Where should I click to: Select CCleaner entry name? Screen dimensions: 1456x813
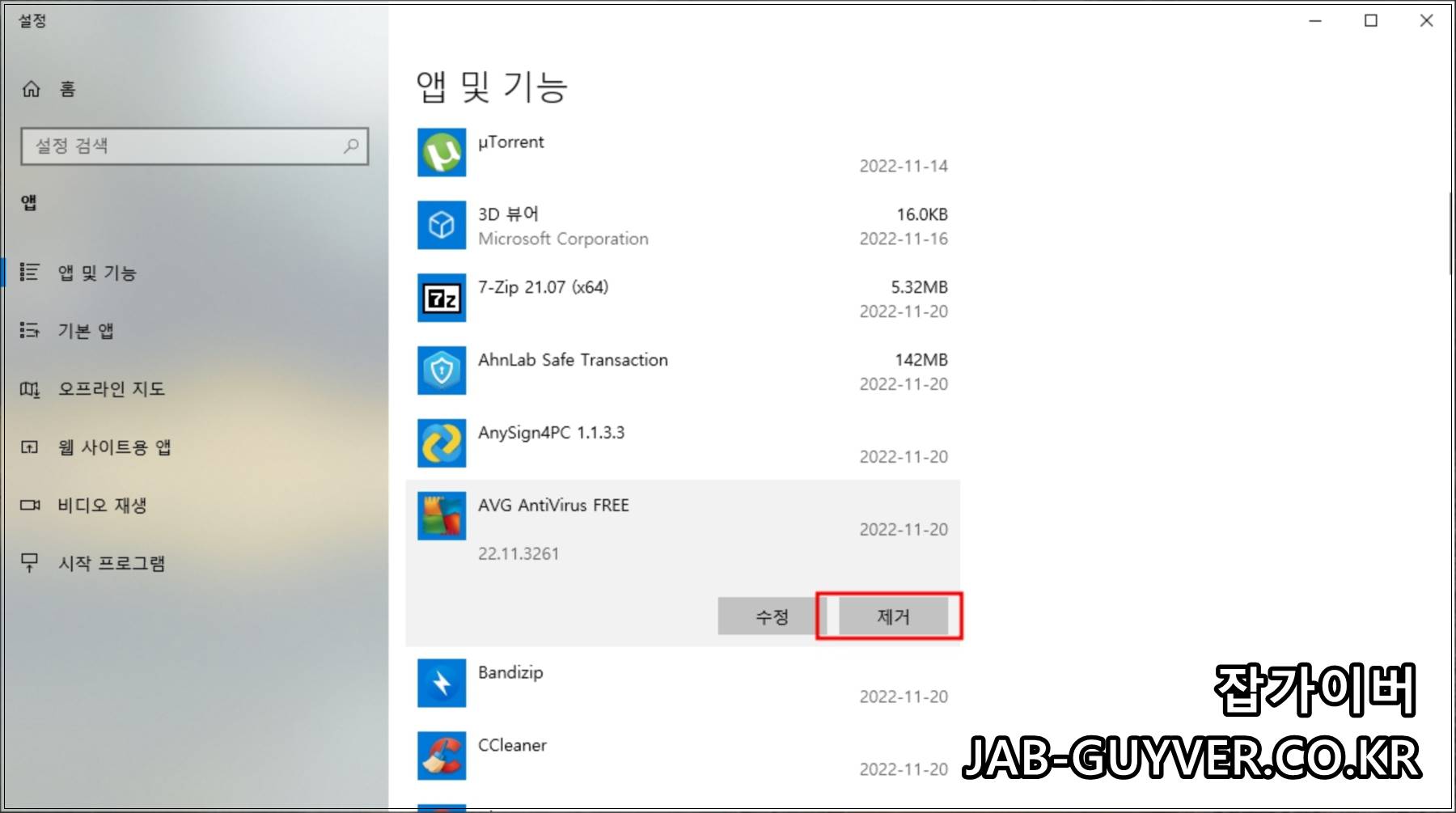tap(512, 745)
